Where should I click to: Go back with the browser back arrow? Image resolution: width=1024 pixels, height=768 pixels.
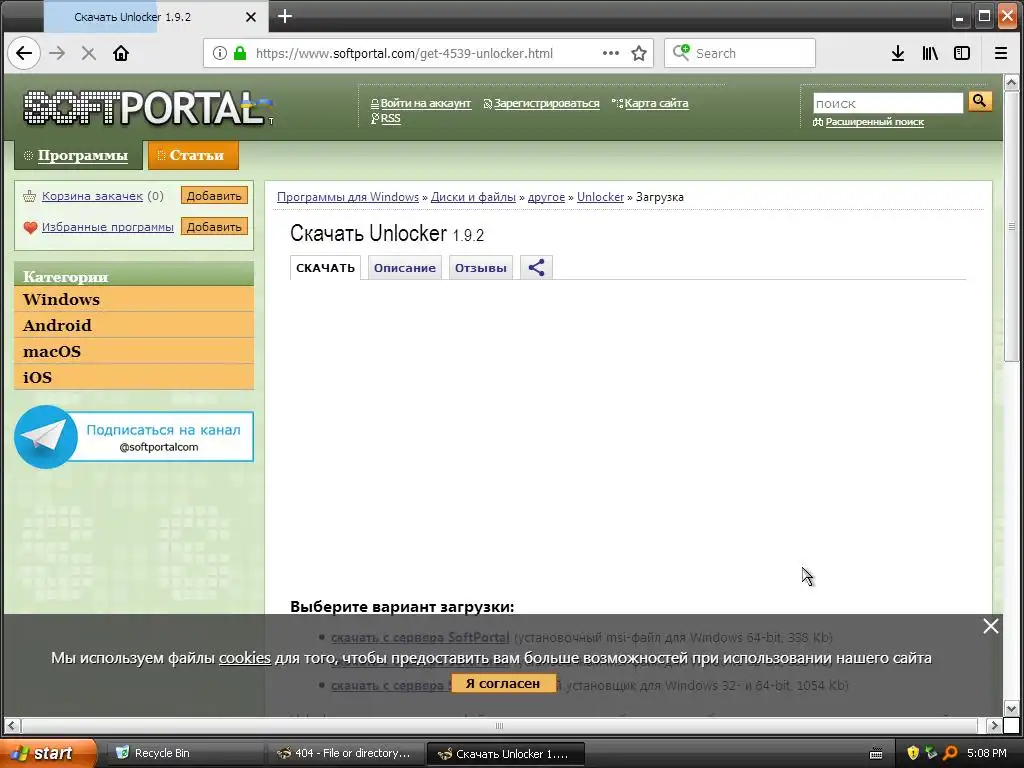24,53
